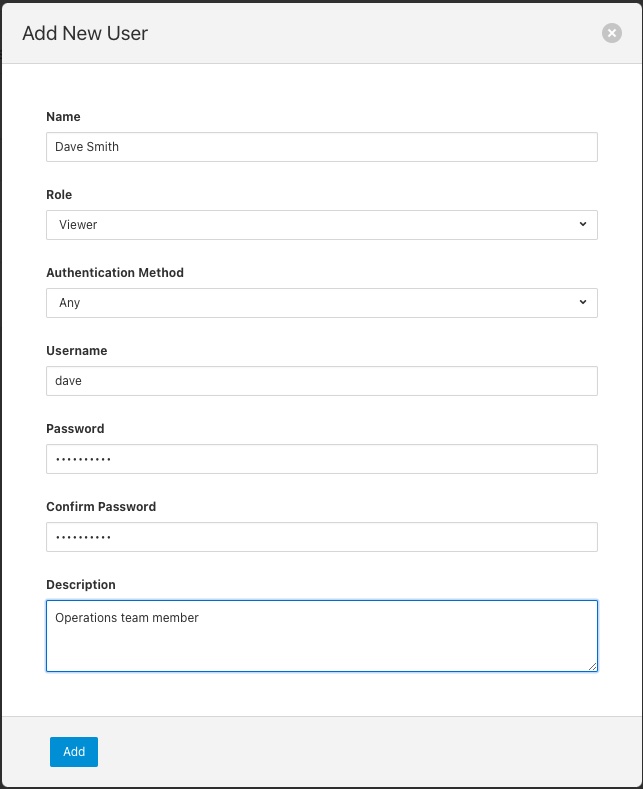
Task: Click the Confirm Password label
Action: pyautogui.click(x=101, y=507)
